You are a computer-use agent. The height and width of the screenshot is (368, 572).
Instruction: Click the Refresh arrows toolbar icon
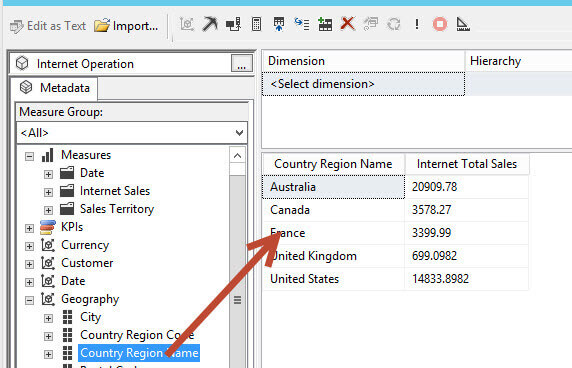point(394,24)
